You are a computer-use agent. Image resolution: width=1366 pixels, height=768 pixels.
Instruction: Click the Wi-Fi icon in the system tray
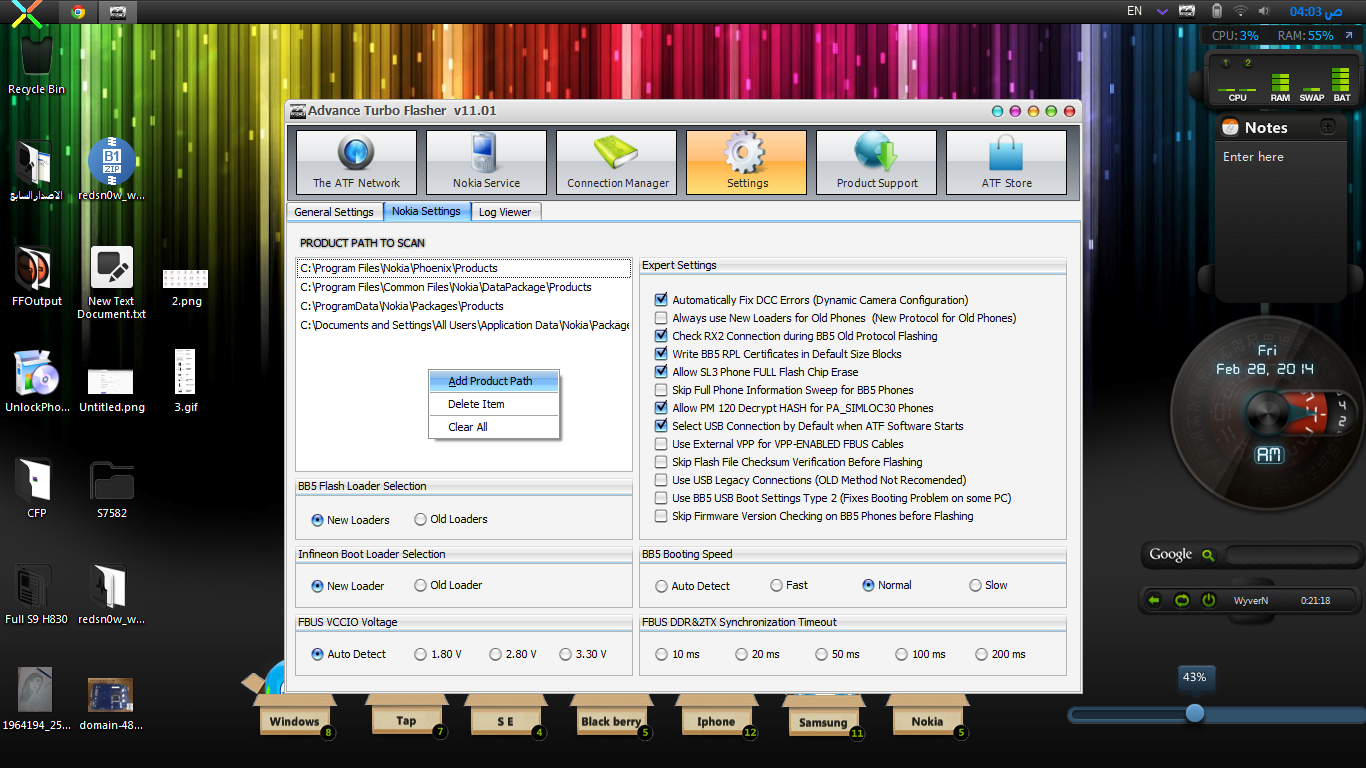pyautogui.click(x=1240, y=11)
